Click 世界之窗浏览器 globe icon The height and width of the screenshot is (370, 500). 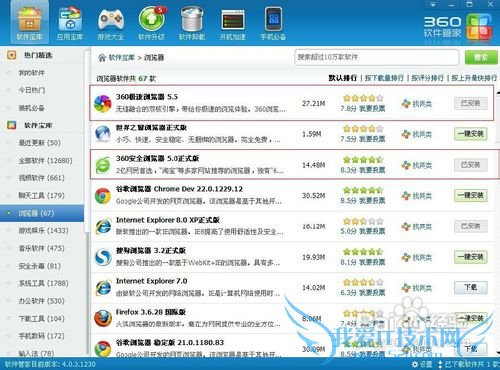[103, 134]
